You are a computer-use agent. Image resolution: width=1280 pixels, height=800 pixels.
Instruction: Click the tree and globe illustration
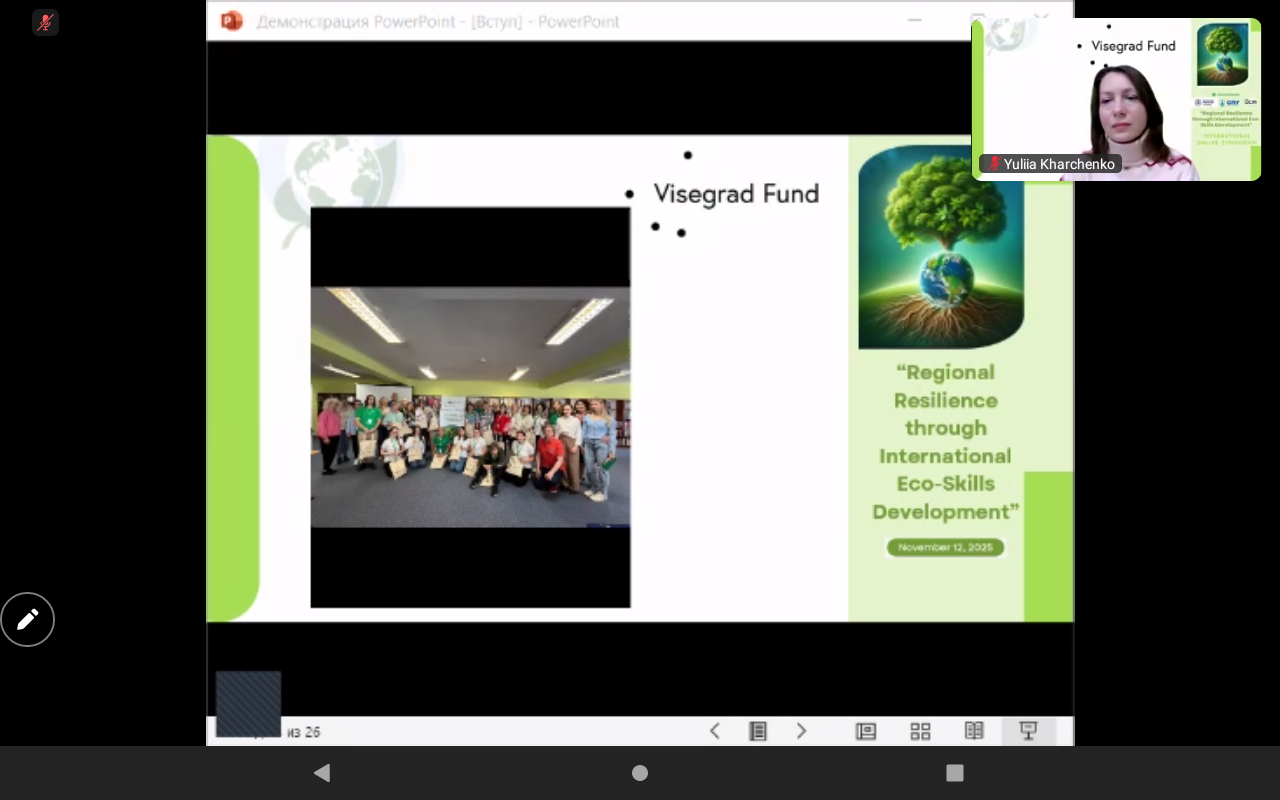[x=941, y=247]
